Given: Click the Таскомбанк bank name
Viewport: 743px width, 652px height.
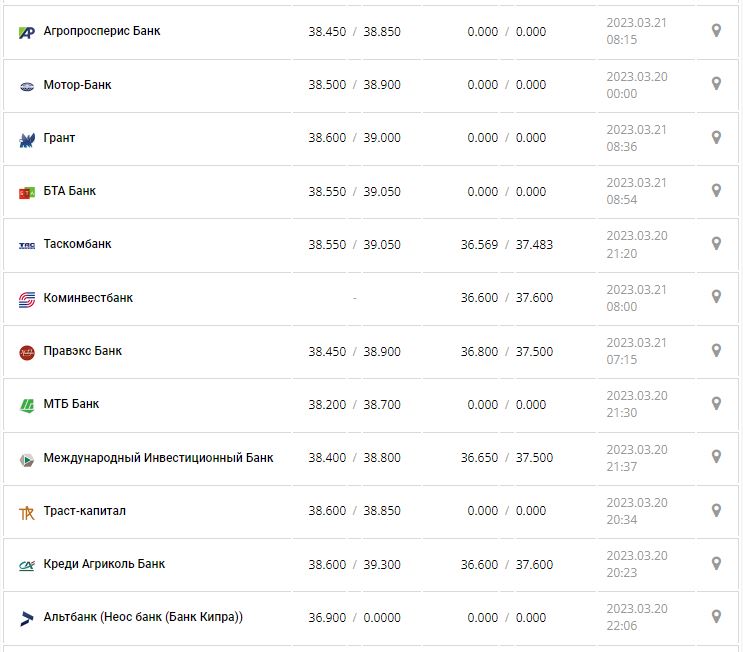Looking at the screenshot, I should [77, 244].
